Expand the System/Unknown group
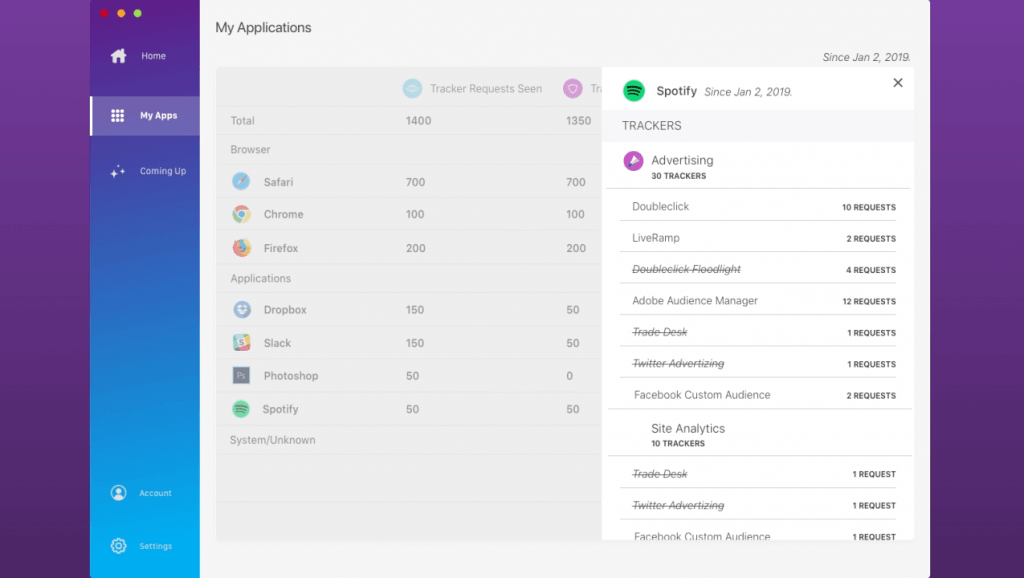 (272, 440)
